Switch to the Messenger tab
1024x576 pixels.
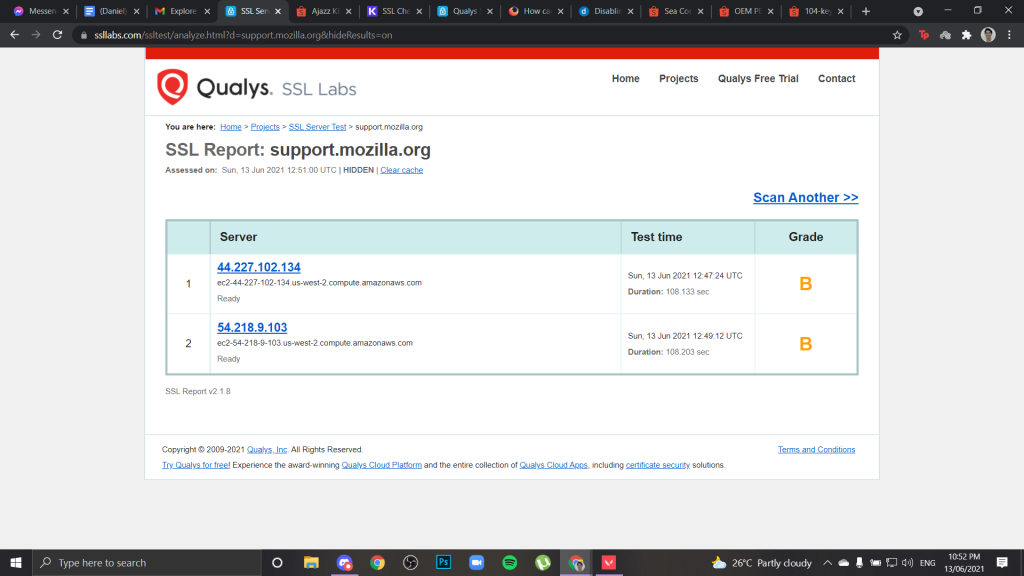pos(42,11)
